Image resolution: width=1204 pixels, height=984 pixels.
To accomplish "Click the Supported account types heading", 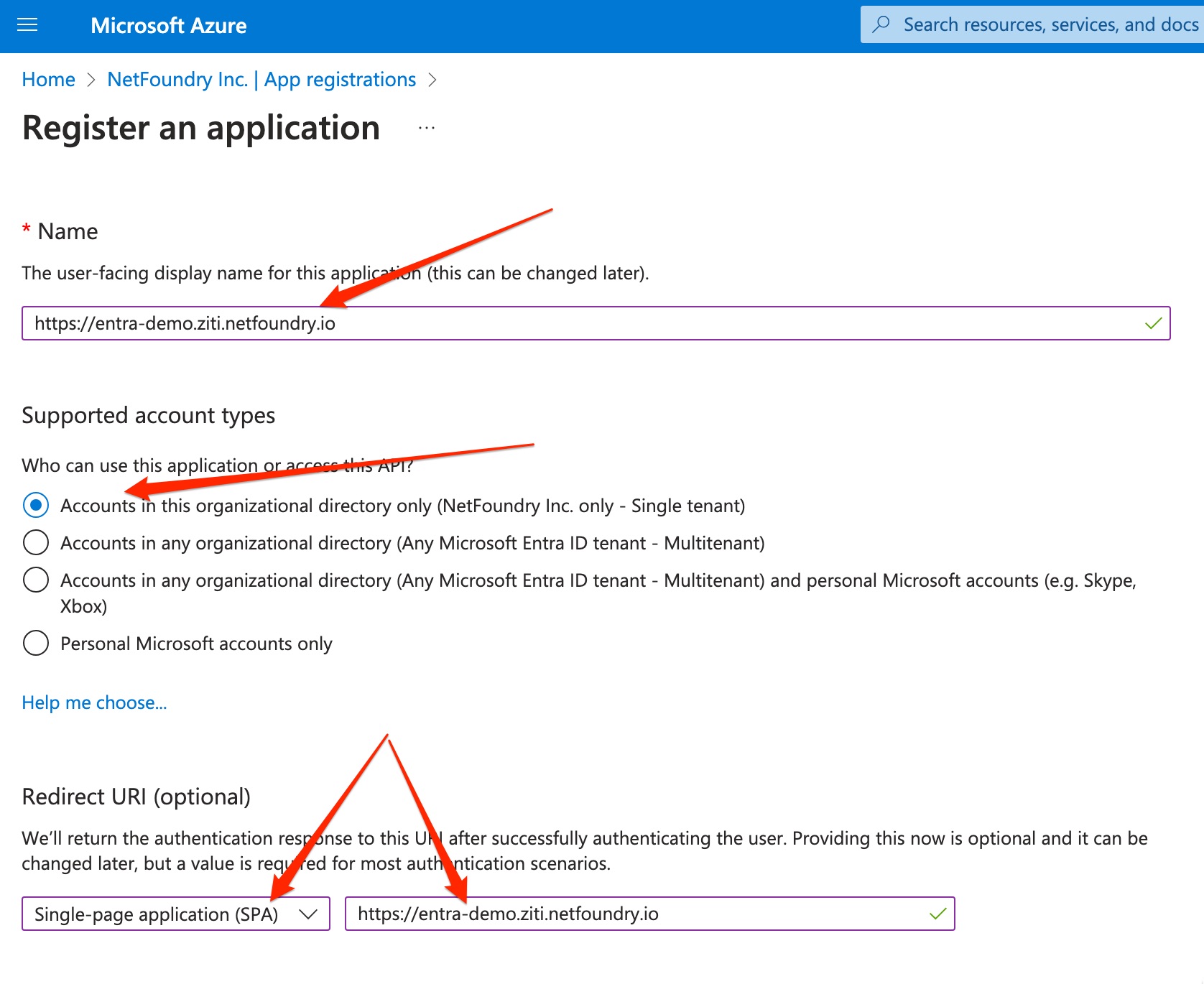I will point(149,416).
